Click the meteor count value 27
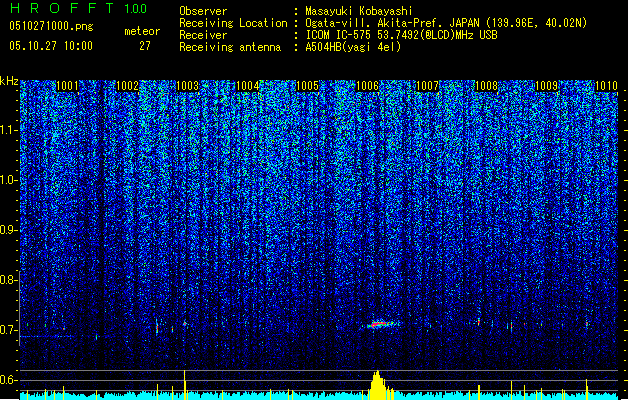This screenshot has height=400, width=629. pyautogui.click(x=145, y=46)
